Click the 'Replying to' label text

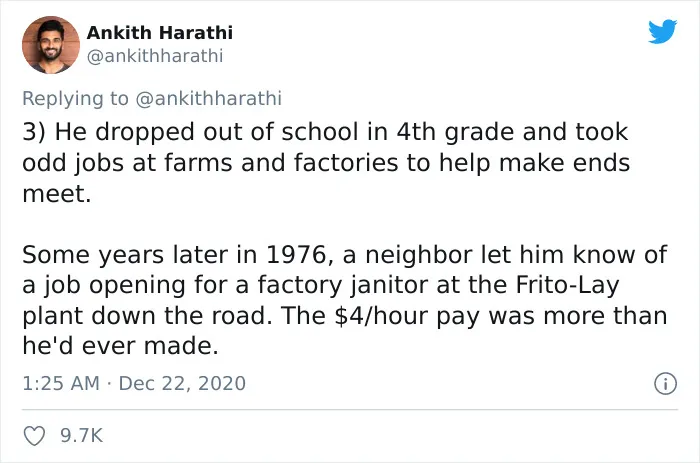click(75, 98)
